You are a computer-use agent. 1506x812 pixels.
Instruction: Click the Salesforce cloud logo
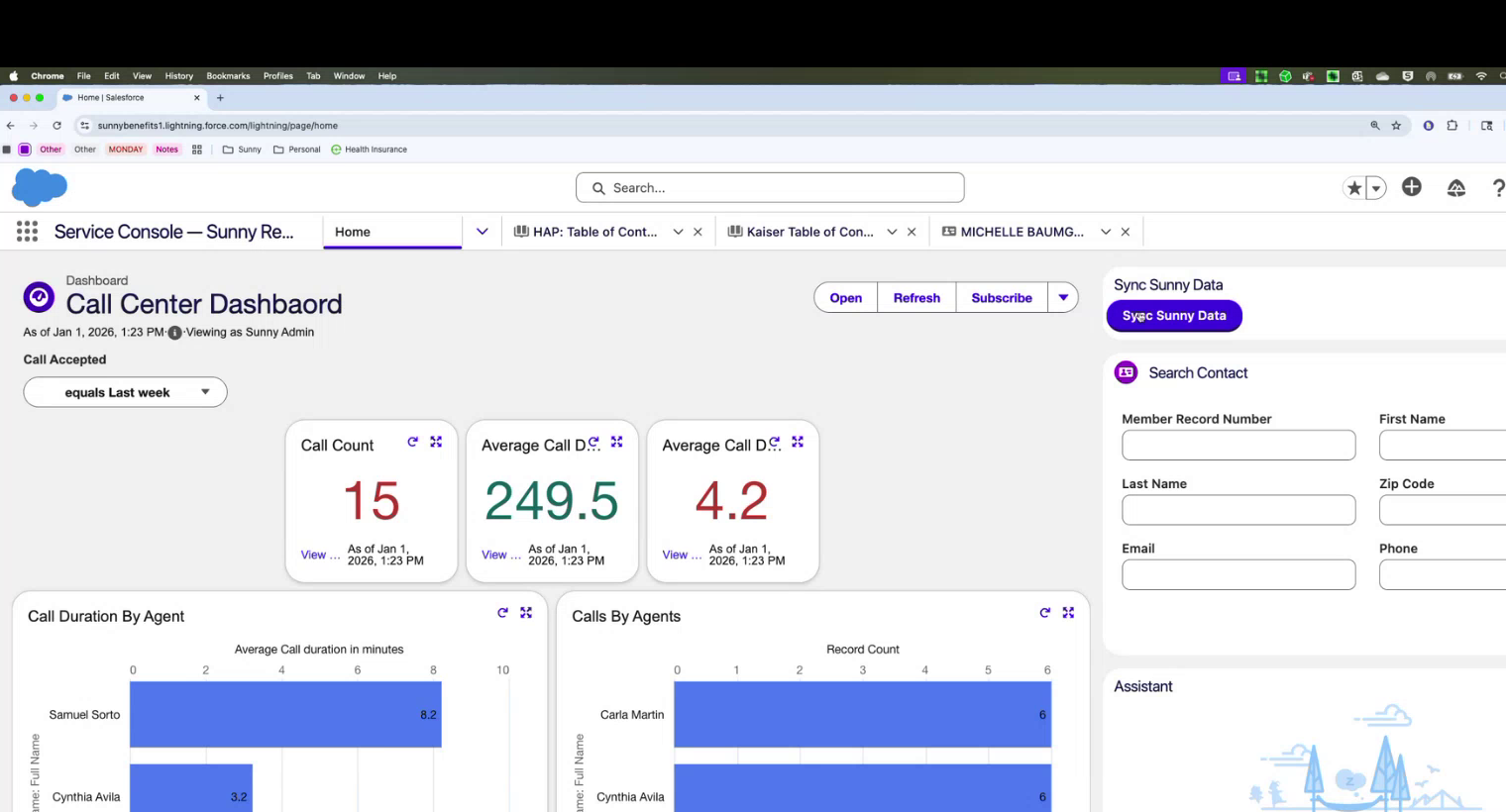click(40, 187)
